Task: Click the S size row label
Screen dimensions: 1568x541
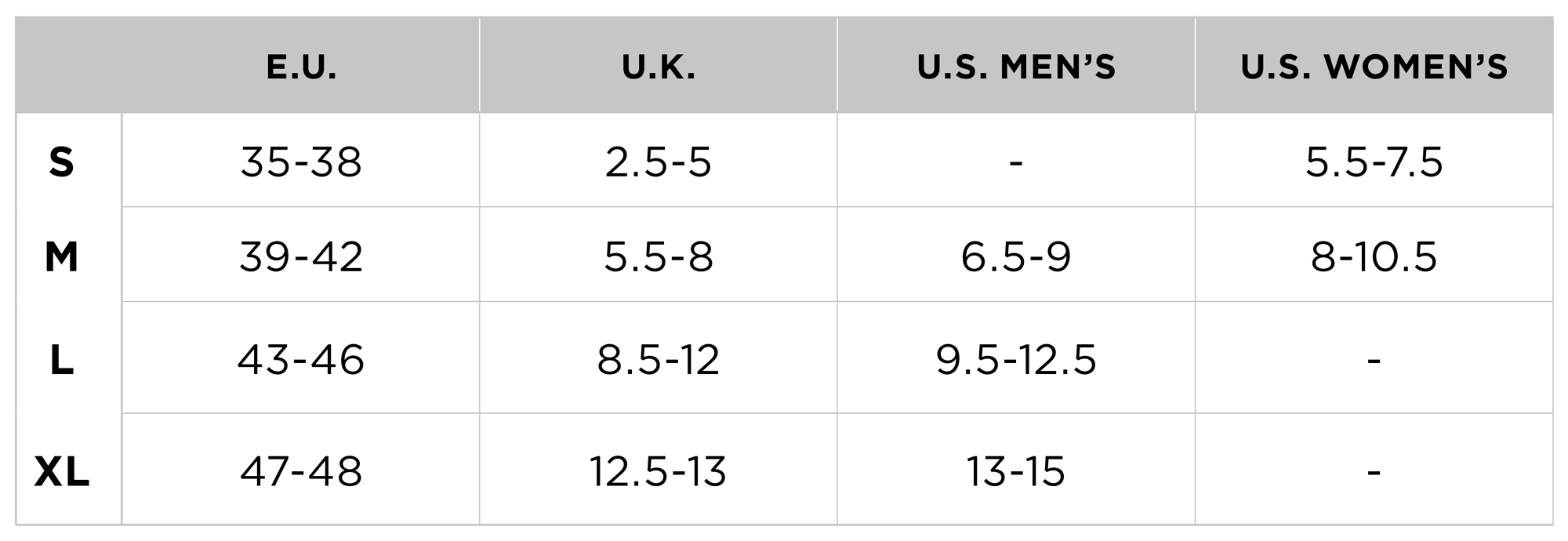Action: (61, 162)
